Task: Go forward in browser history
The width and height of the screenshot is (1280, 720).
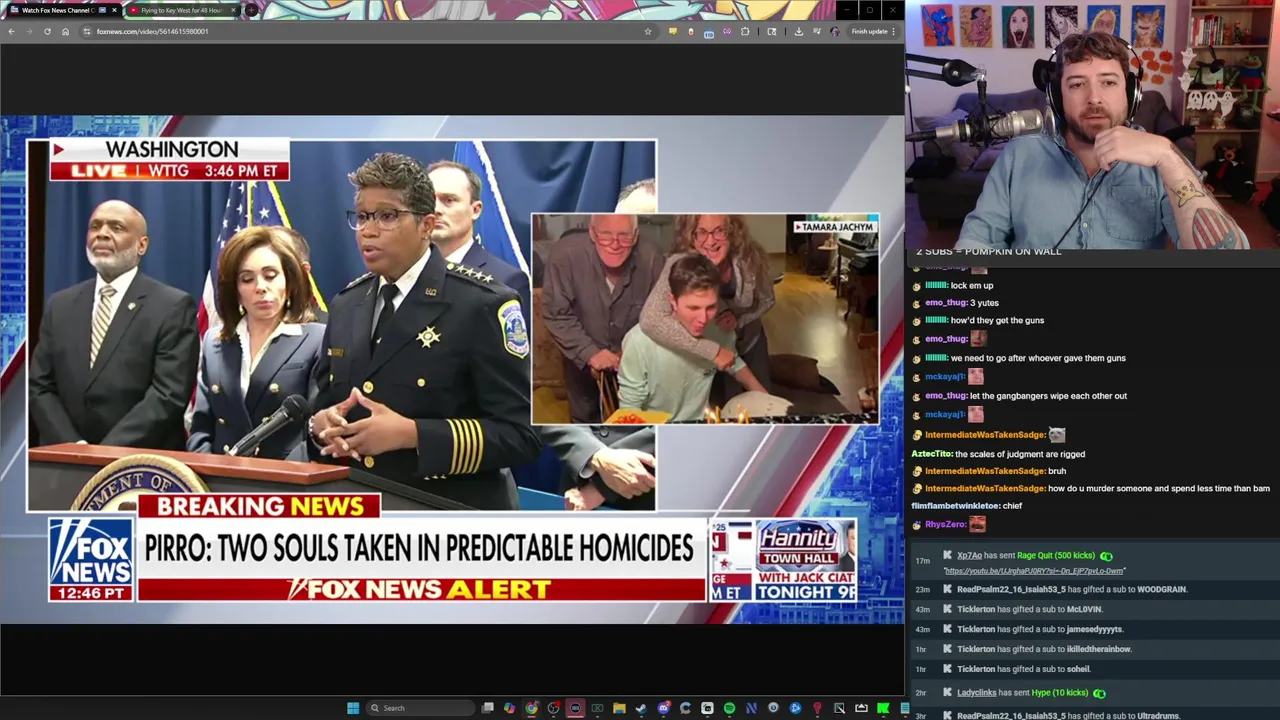Action: pos(29,31)
